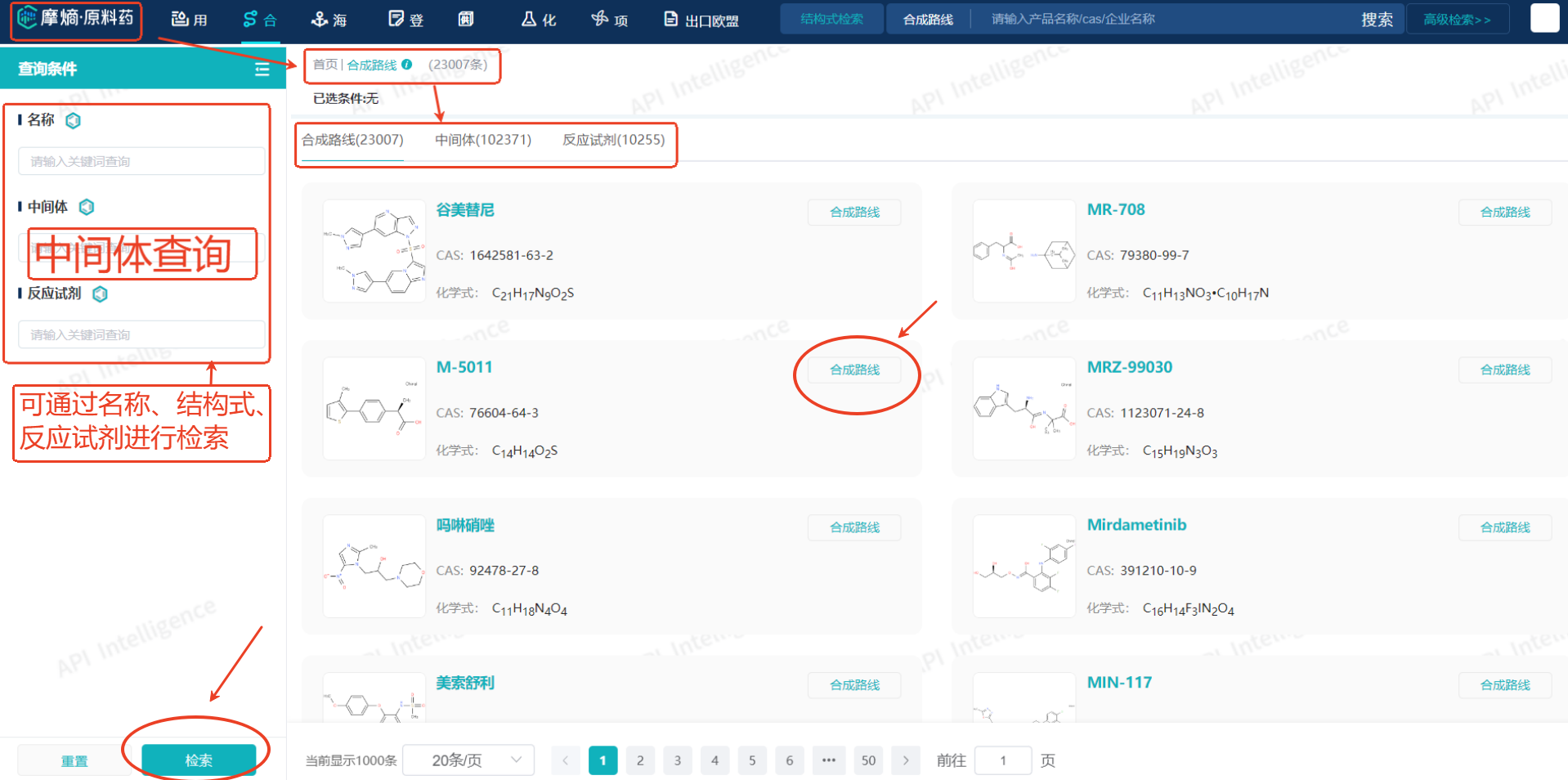Image resolution: width=1568 pixels, height=780 pixels.
Task: Focus the top search box for product name/CAS
Action: click(1161, 19)
